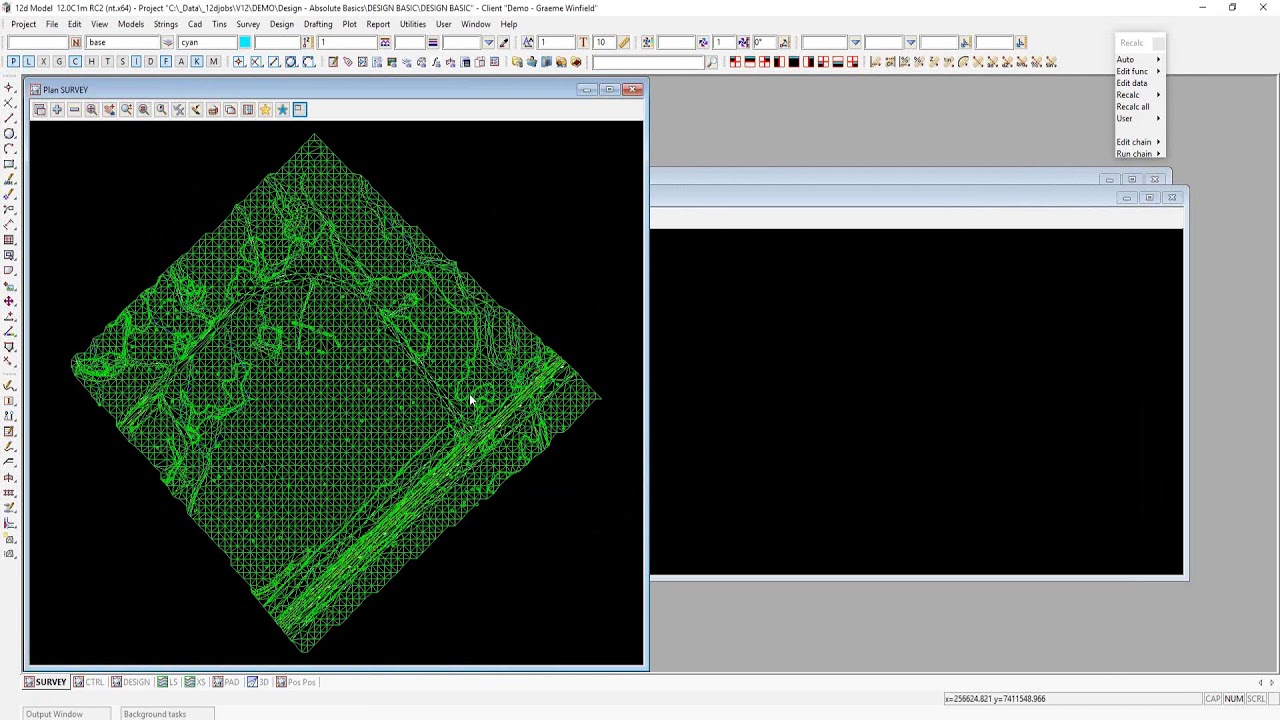Open the Utilities menu
Viewport: 1280px width, 720px height.
coord(413,24)
